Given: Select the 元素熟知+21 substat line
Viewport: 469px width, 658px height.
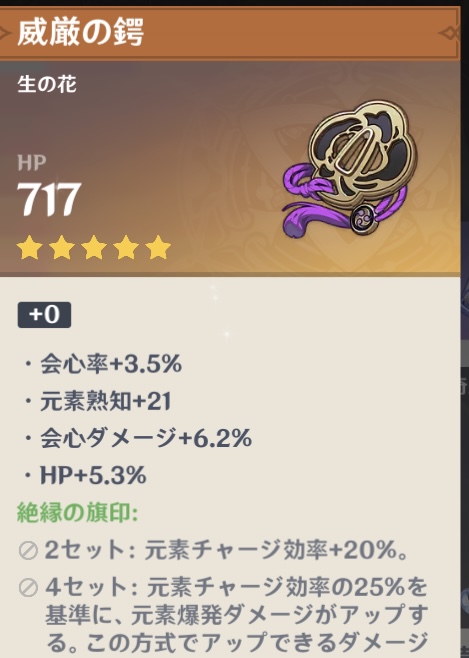Looking at the screenshot, I should click(98, 401).
